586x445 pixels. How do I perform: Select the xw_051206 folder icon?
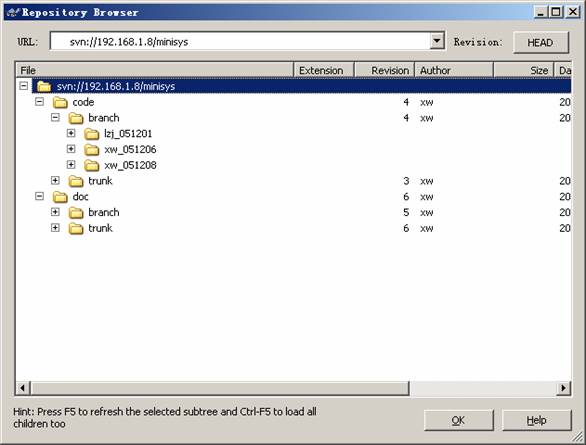92,149
